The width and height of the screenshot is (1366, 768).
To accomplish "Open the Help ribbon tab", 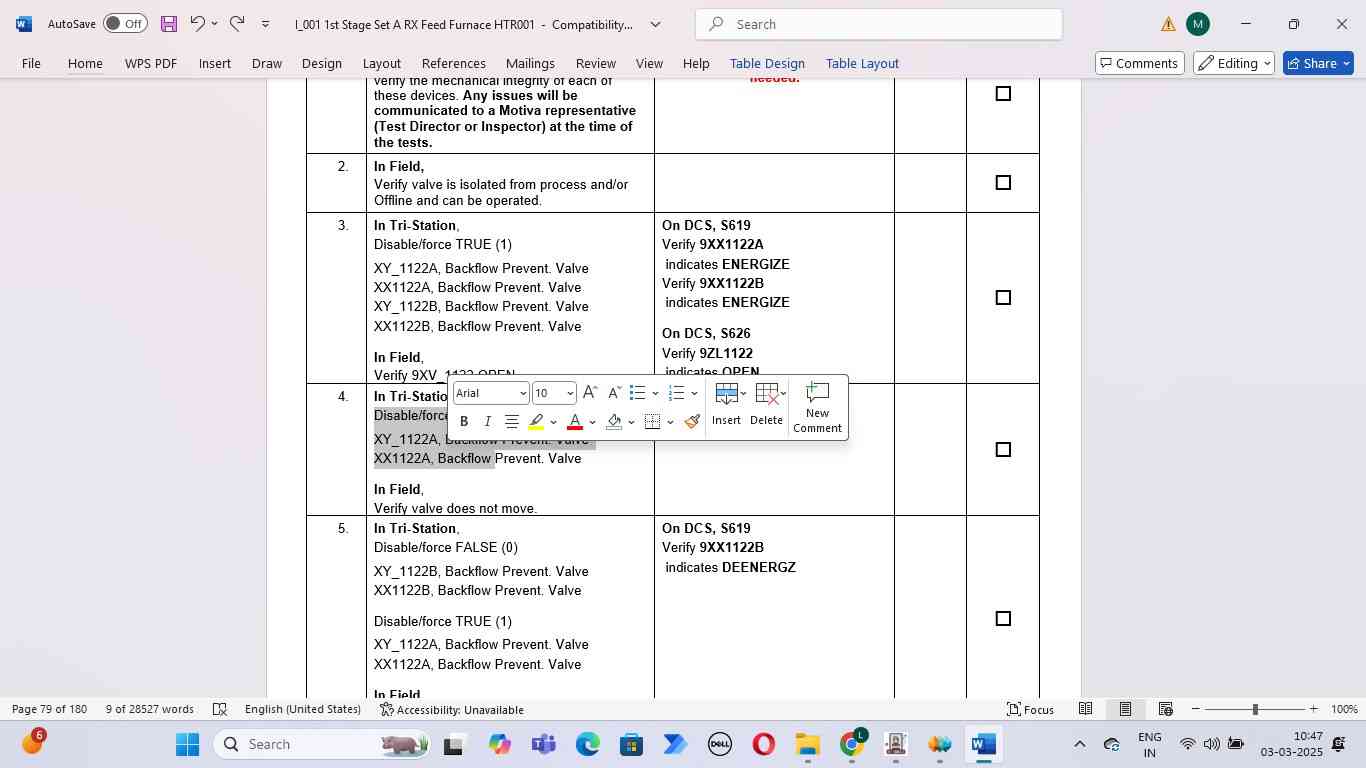I will click(696, 63).
